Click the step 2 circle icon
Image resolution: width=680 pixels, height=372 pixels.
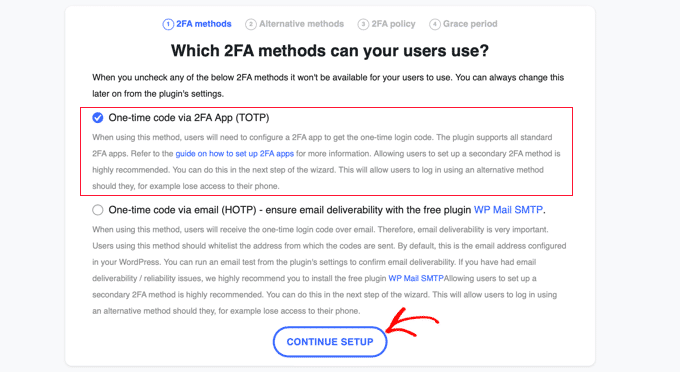(251, 24)
